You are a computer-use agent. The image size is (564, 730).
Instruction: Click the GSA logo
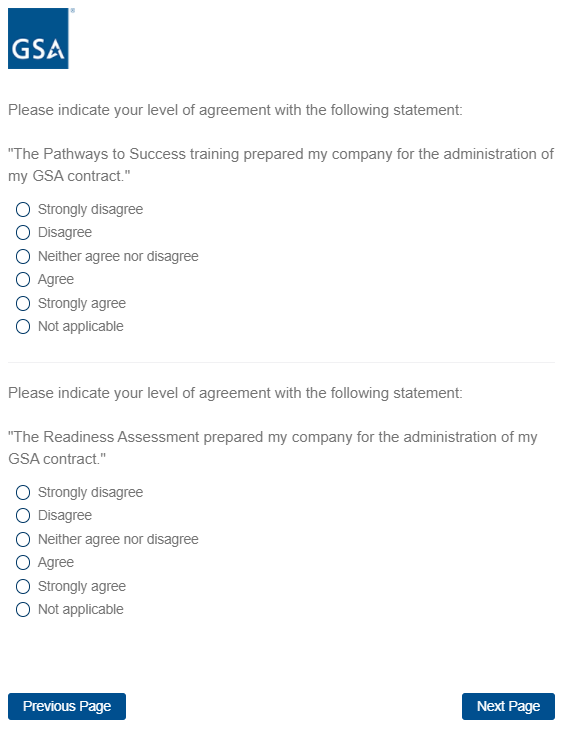(x=38, y=38)
